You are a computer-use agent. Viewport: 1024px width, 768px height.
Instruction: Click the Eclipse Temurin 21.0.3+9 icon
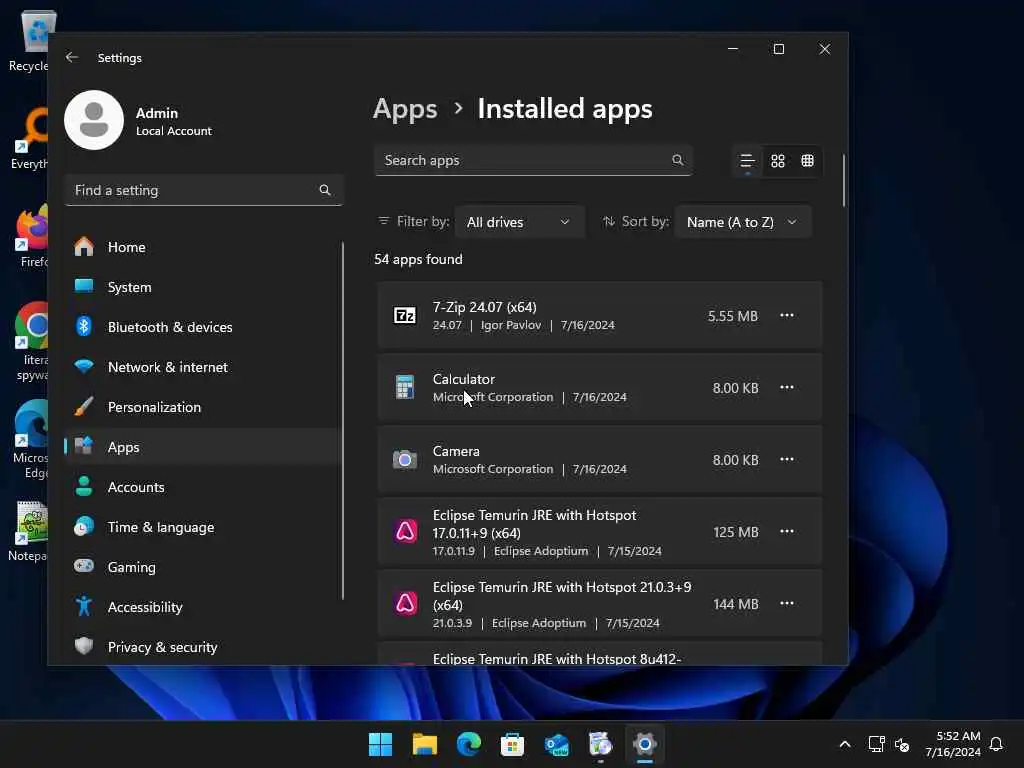click(x=406, y=603)
